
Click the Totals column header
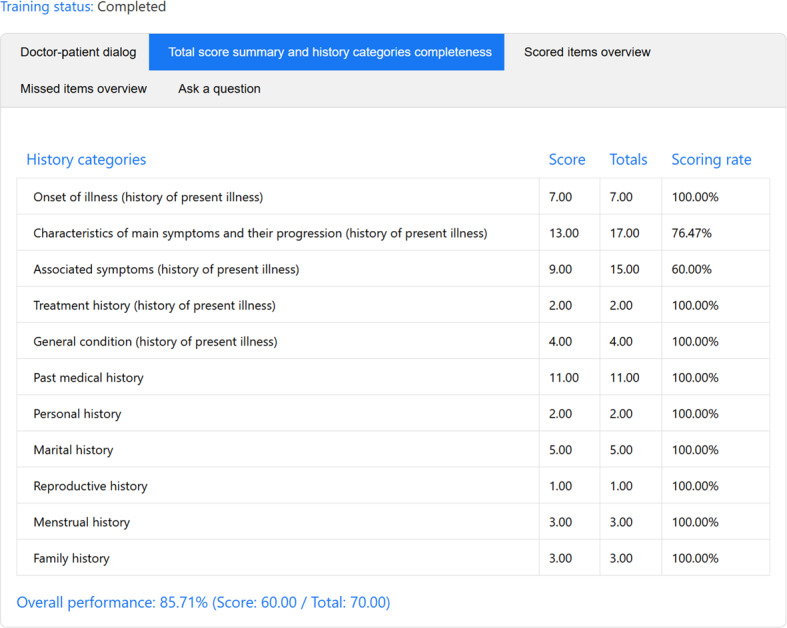point(628,160)
